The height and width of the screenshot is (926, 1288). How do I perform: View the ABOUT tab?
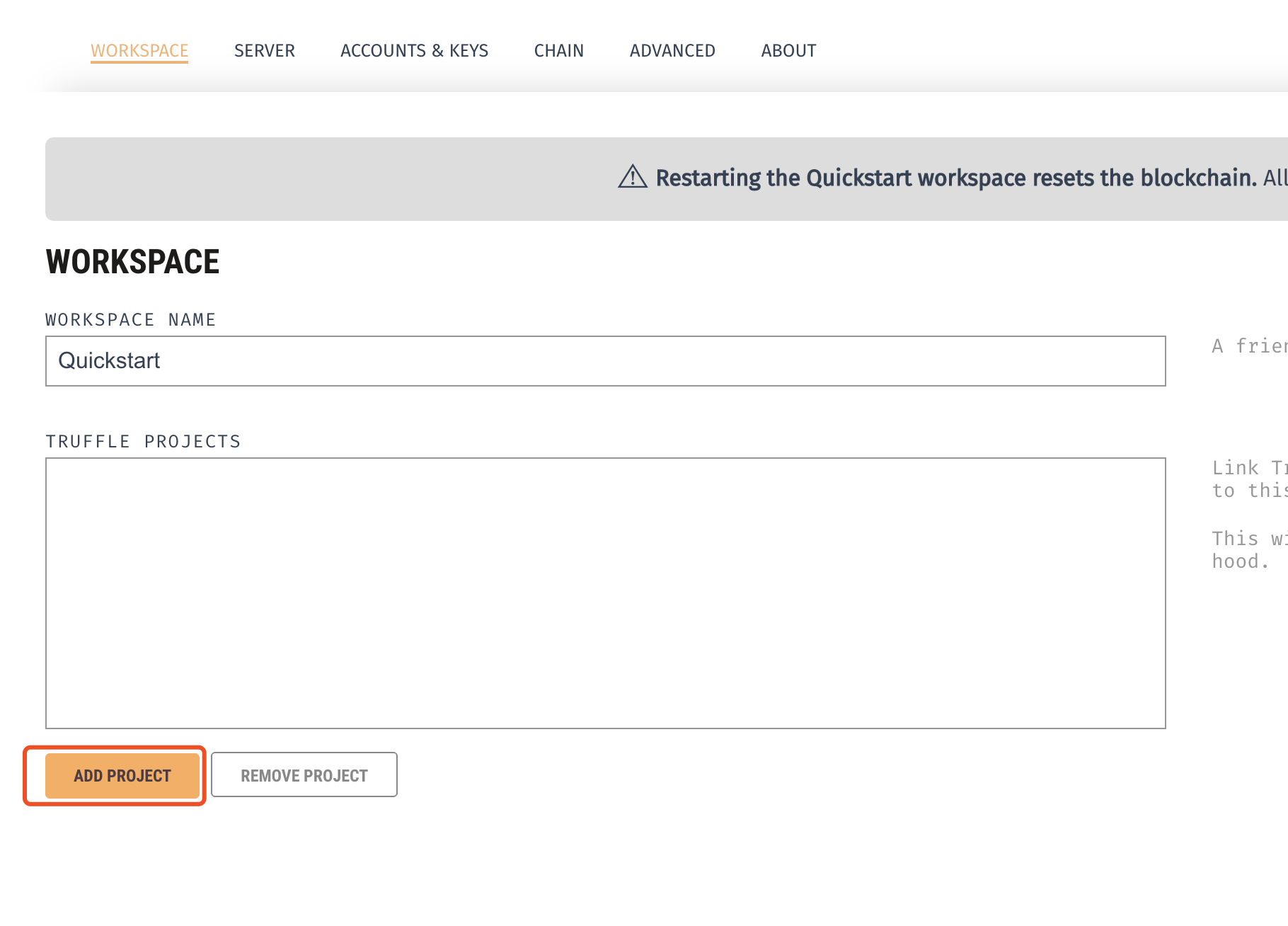coord(788,50)
